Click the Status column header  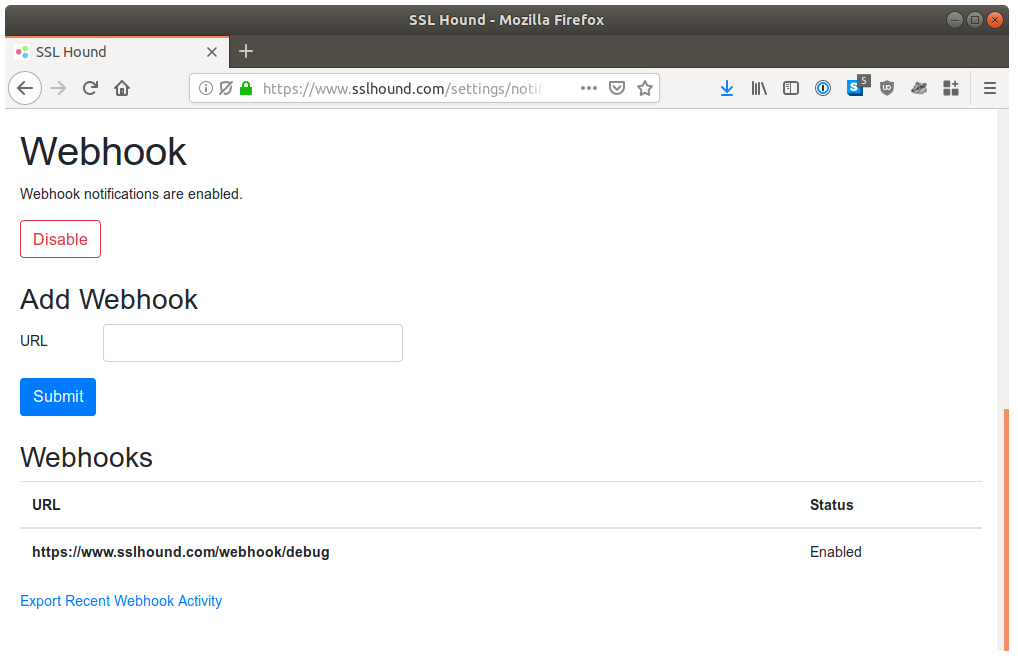coord(831,505)
